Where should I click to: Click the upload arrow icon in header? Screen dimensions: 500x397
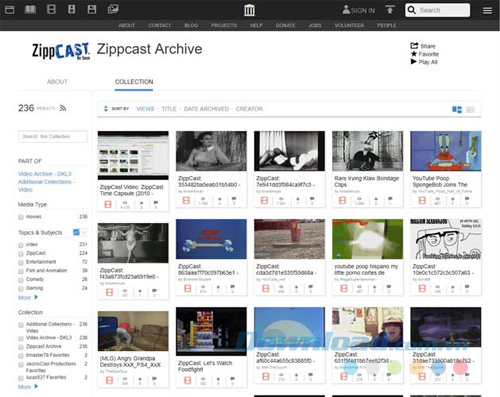[390, 9]
